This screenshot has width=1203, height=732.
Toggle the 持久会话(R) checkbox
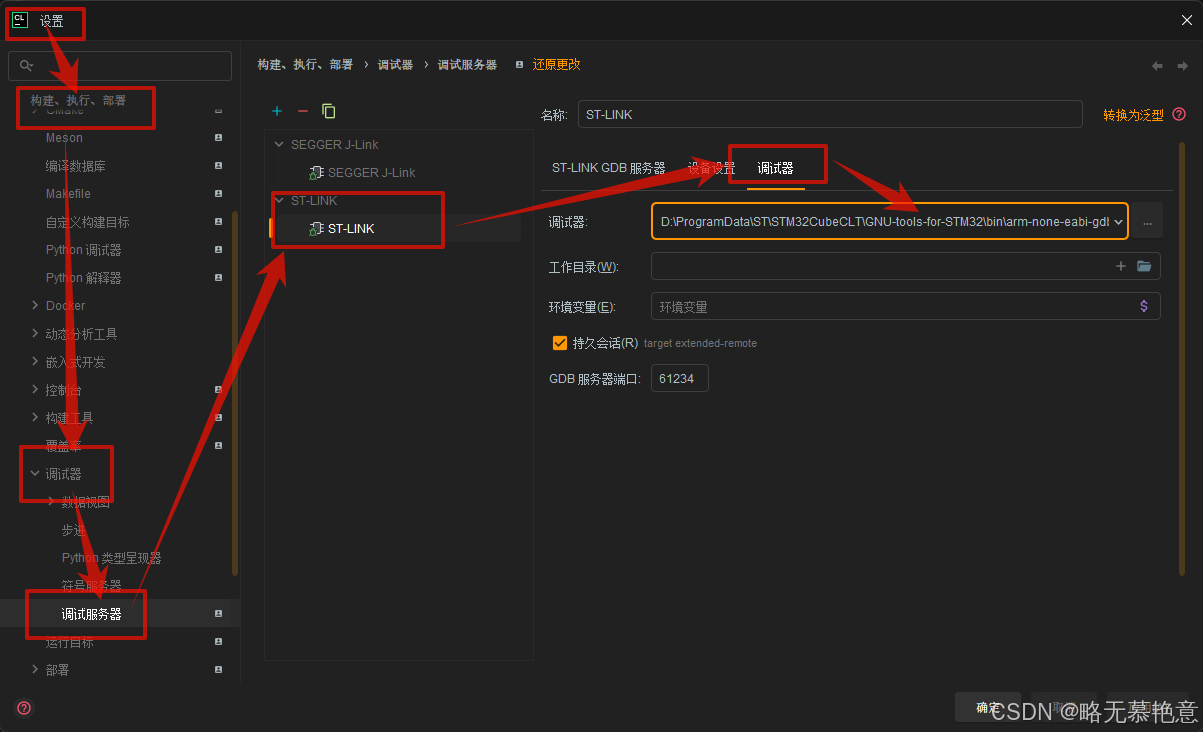point(560,343)
